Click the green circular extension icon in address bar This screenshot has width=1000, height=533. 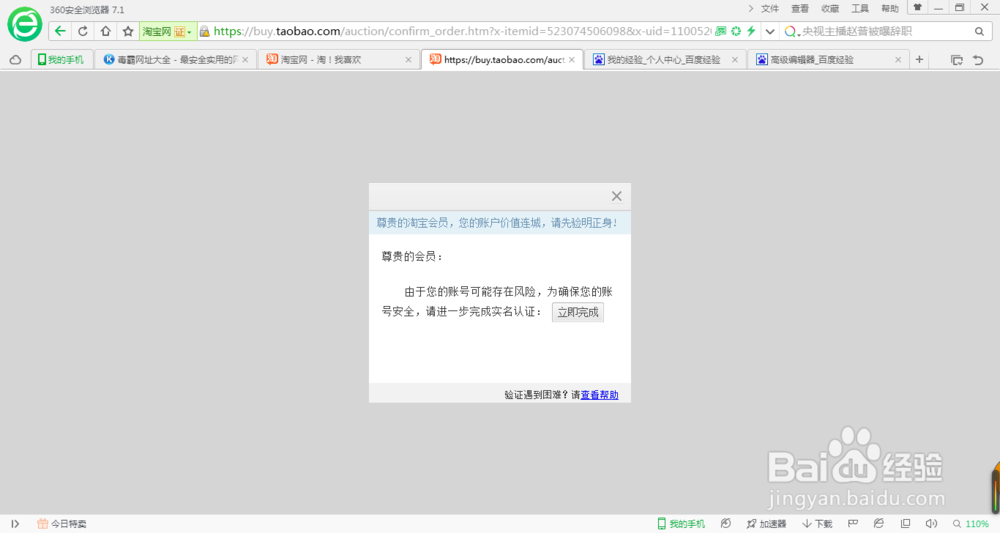pos(736,31)
